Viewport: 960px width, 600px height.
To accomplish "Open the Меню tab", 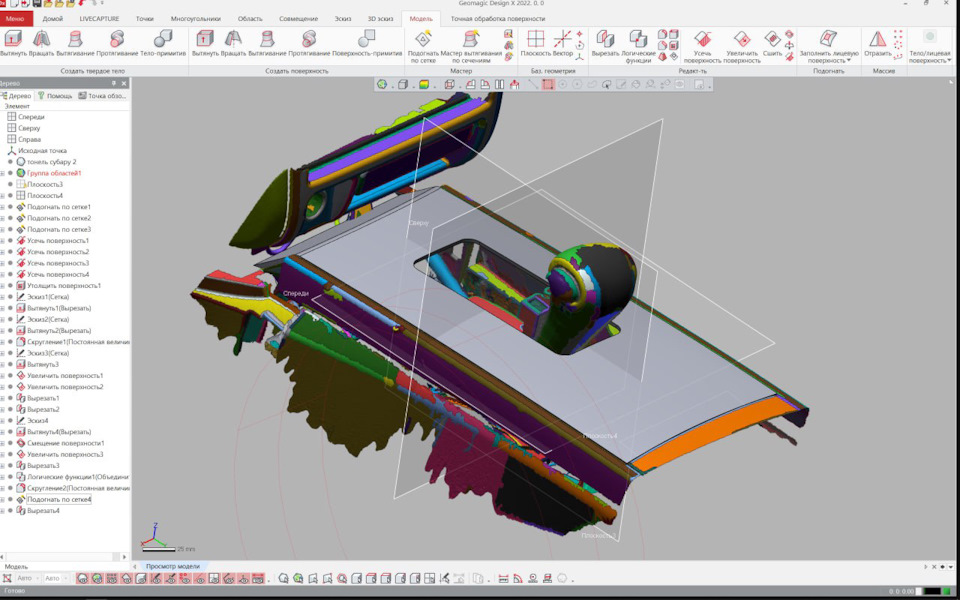I will 16,18.
